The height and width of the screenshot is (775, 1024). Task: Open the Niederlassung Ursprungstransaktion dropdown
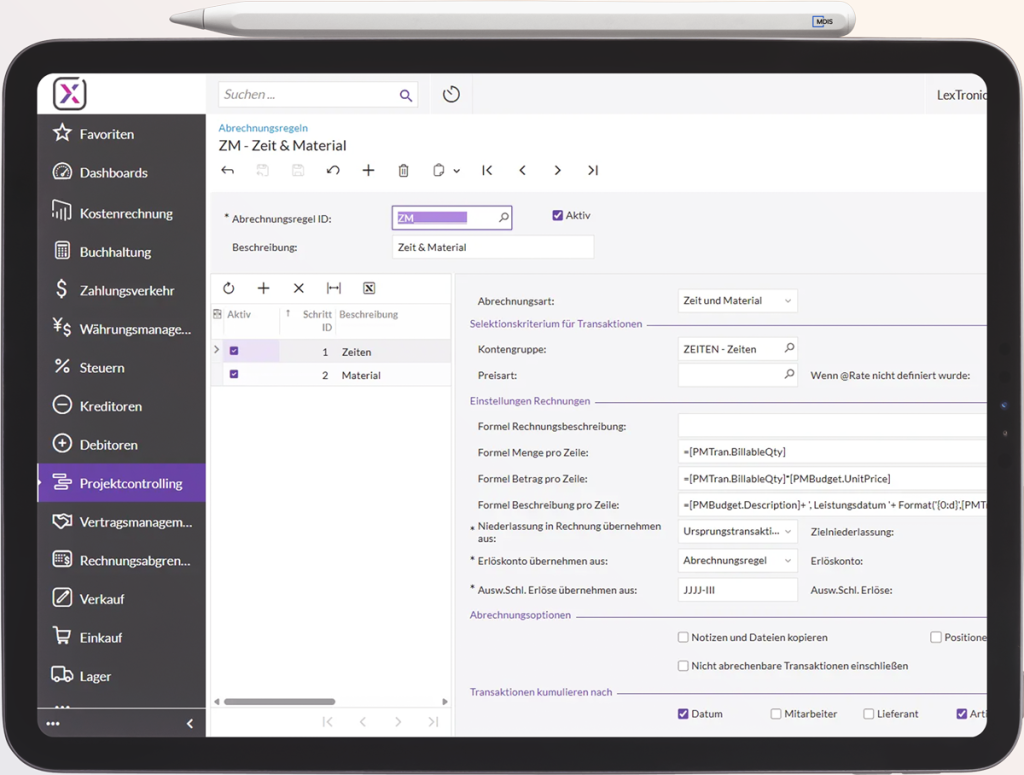coord(737,531)
